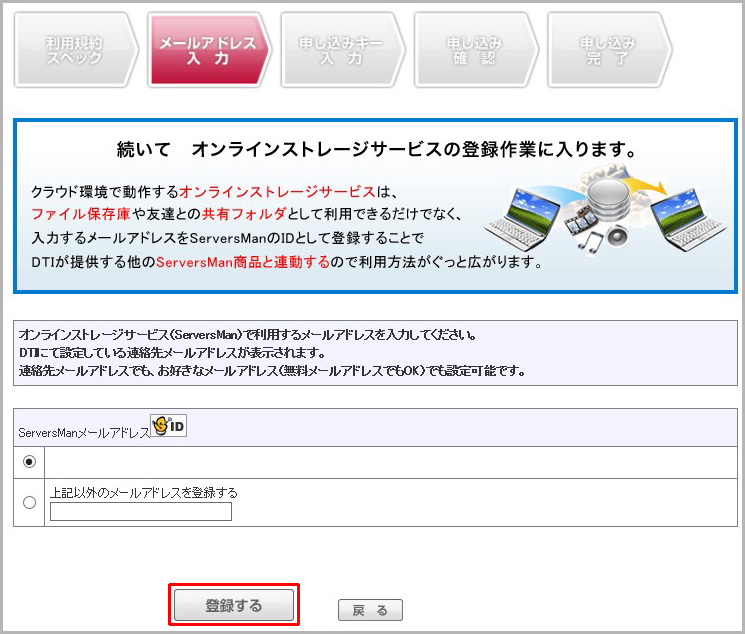Click the red 共有フォルダ text
The height and width of the screenshot is (634, 745).
point(244,214)
